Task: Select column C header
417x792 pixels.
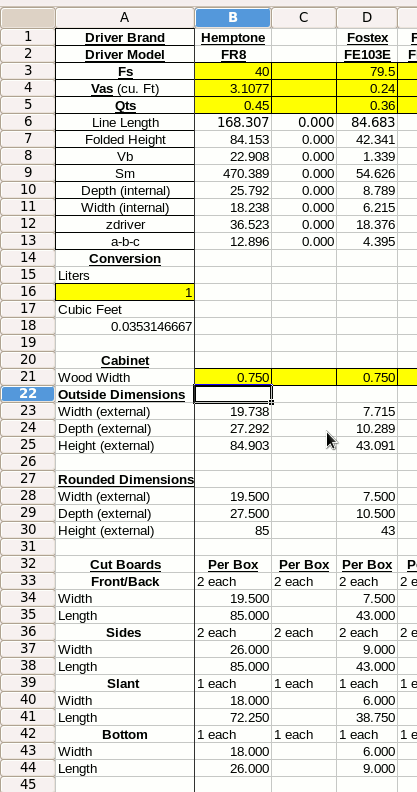Action: (x=303, y=18)
